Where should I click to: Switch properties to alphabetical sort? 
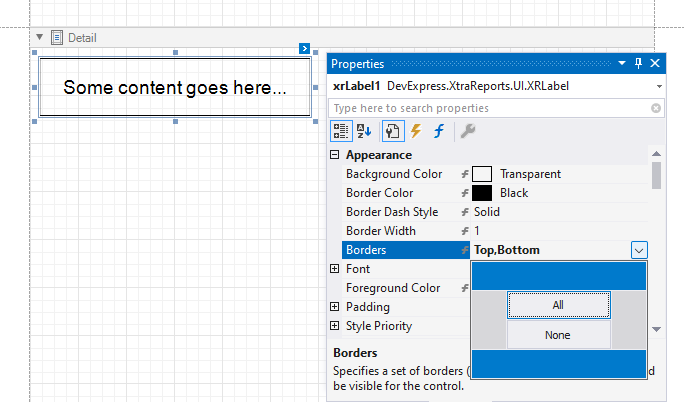pos(364,131)
